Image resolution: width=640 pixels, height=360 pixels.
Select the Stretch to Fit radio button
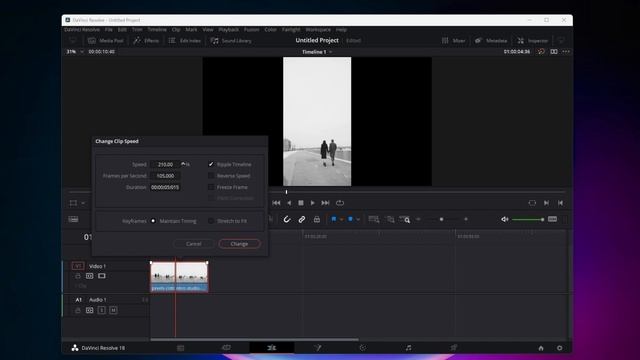(211, 221)
